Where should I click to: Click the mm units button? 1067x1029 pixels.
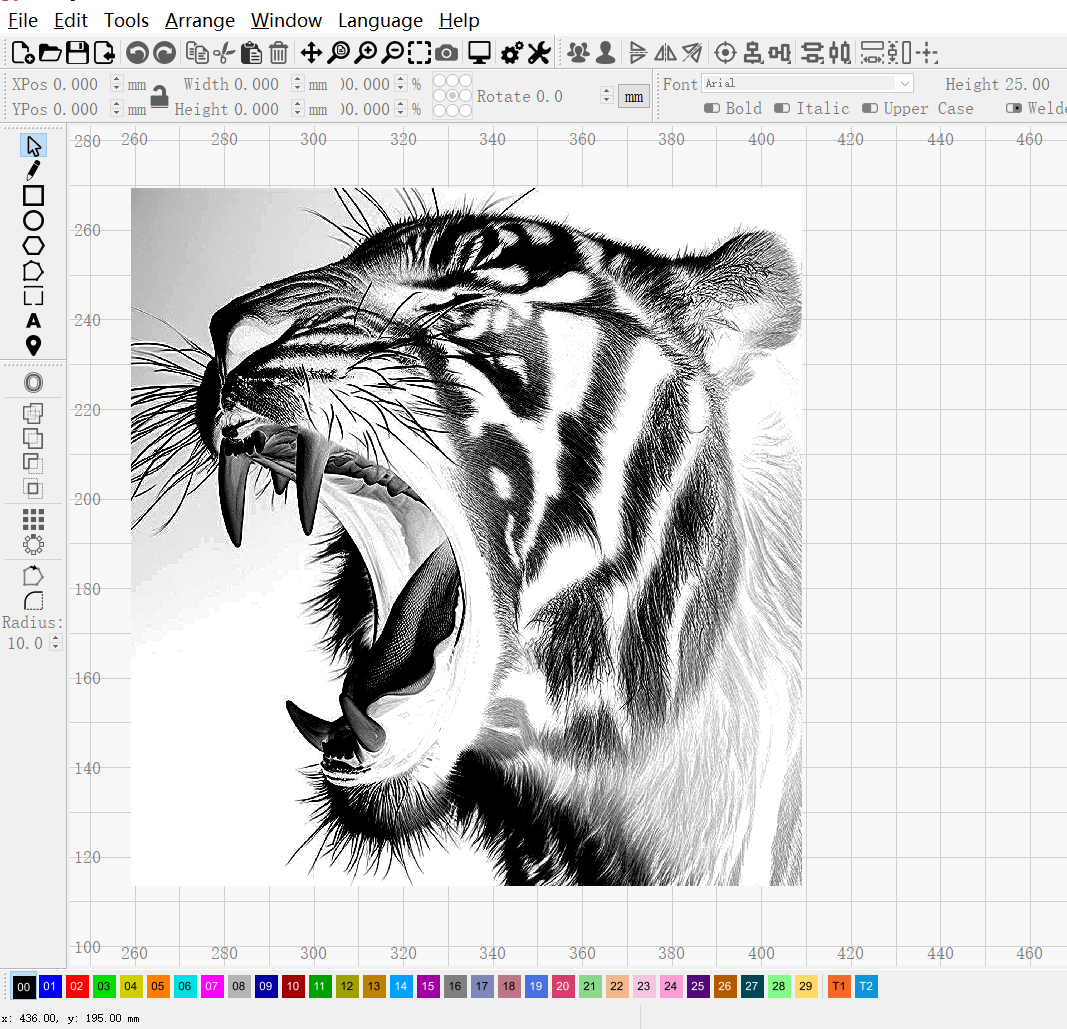point(634,97)
